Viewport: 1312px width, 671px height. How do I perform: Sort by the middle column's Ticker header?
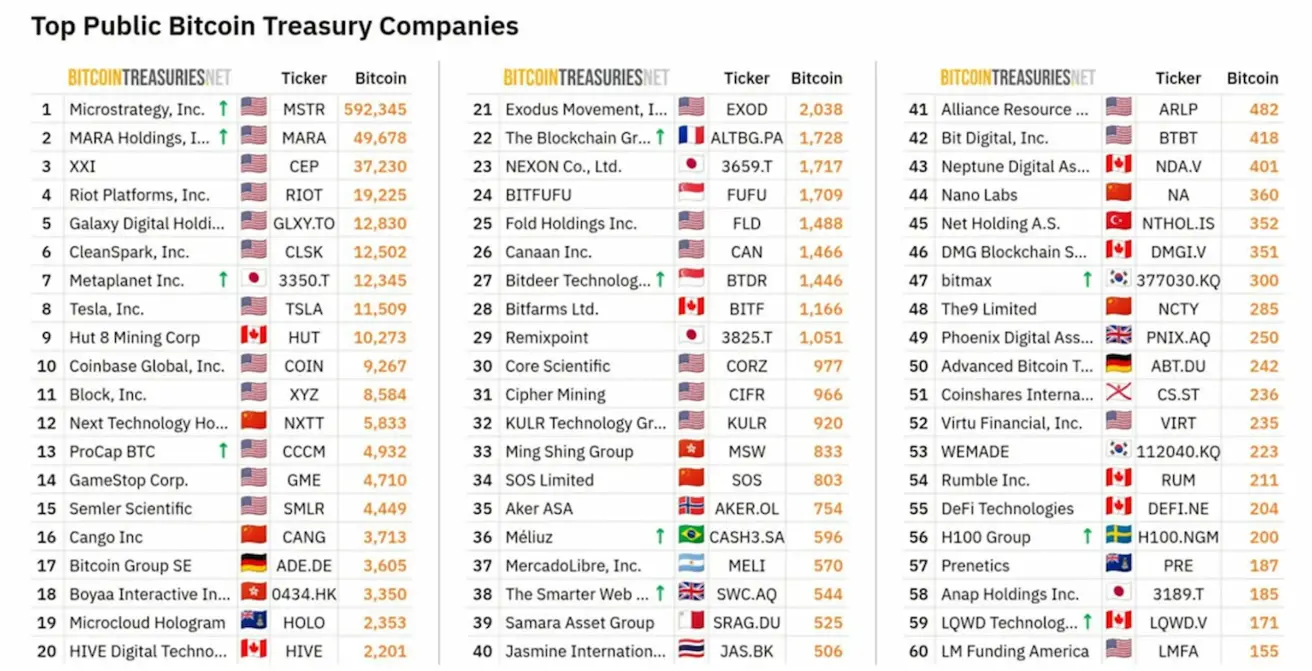coord(747,78)
